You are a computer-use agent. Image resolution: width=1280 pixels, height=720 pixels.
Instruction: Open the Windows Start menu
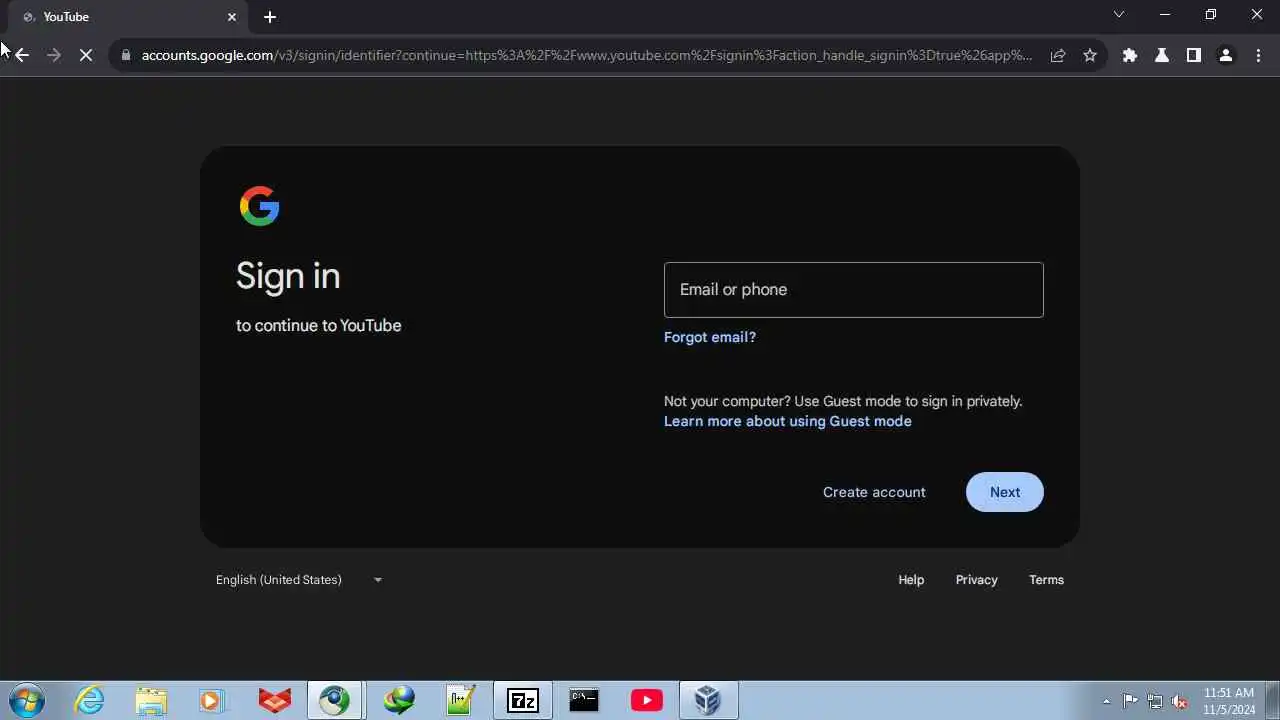pos(27,700)
